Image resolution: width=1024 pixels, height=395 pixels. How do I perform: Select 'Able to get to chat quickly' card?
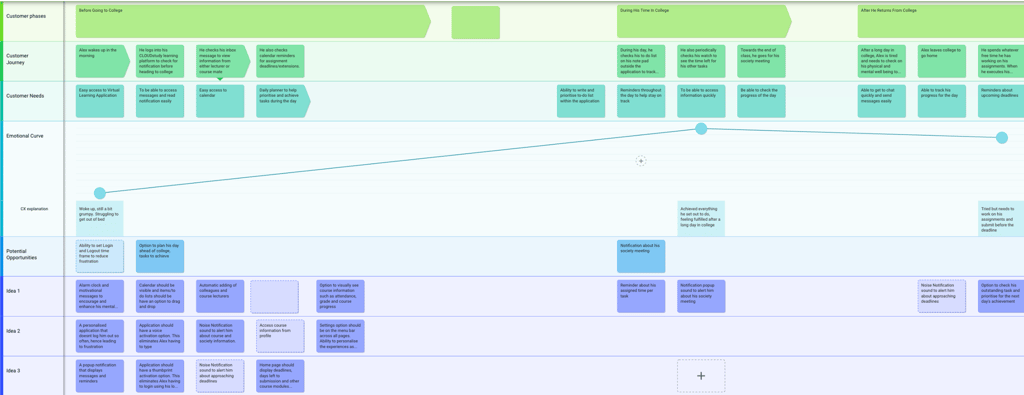(882, 101)
